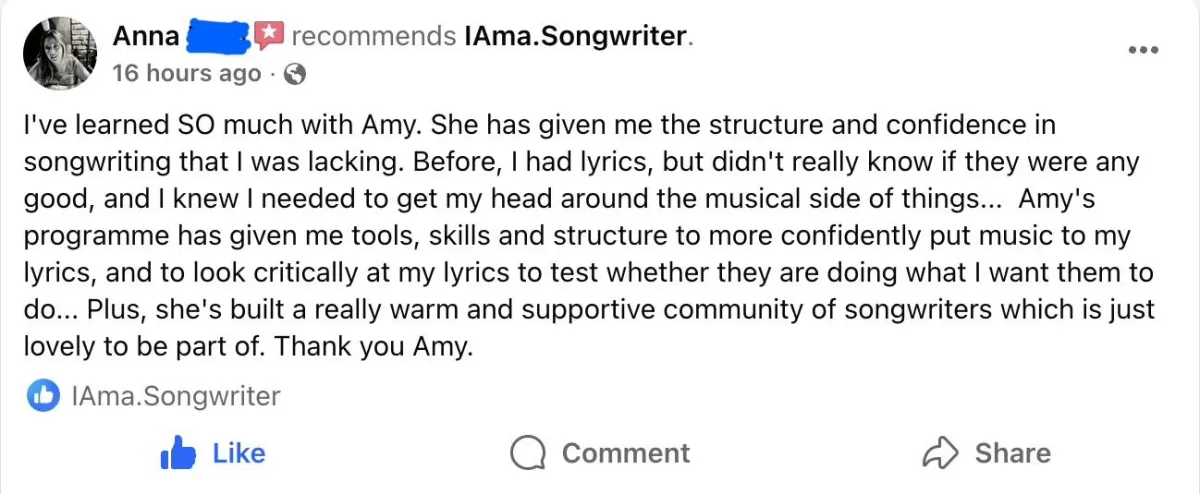Click the "16 hours ago" timestamp
The image size is (1200, 494).
click(187, 73)
